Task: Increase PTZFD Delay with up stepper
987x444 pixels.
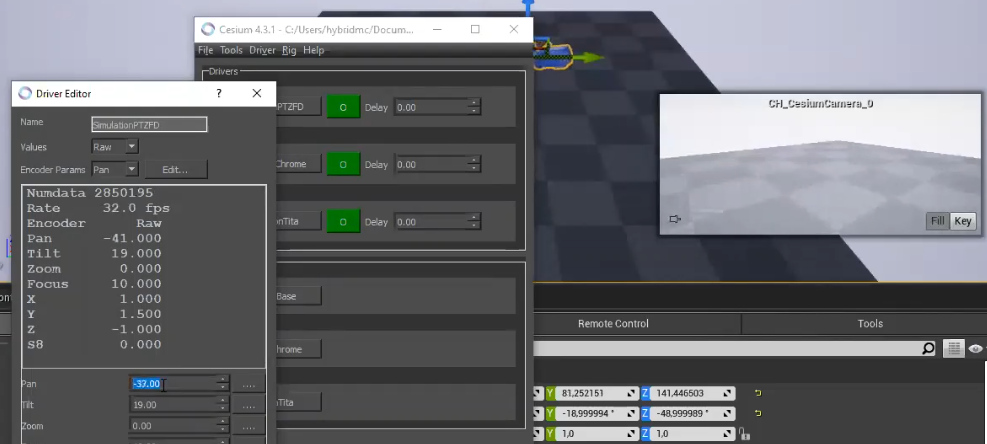Action: click(473, 103)
